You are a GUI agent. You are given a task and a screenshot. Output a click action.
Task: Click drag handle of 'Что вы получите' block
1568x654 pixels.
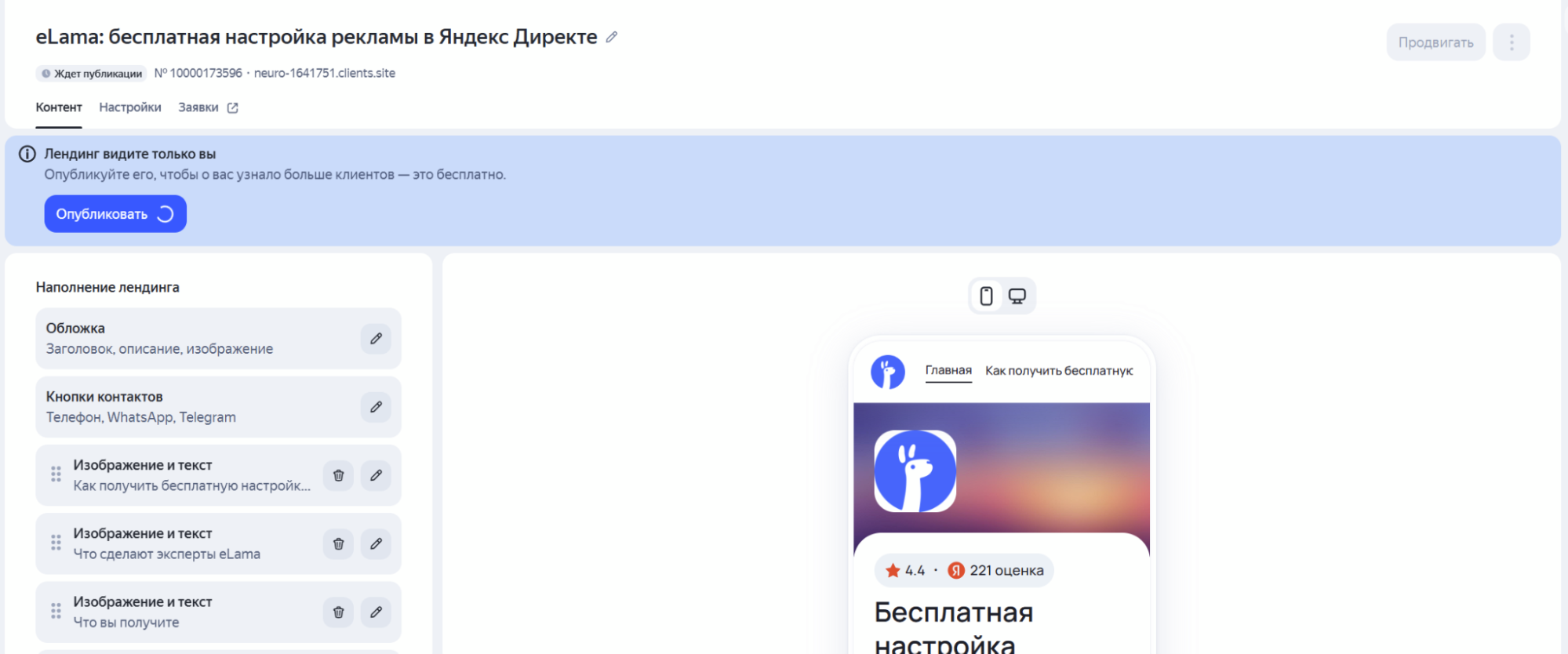[56, 611]
